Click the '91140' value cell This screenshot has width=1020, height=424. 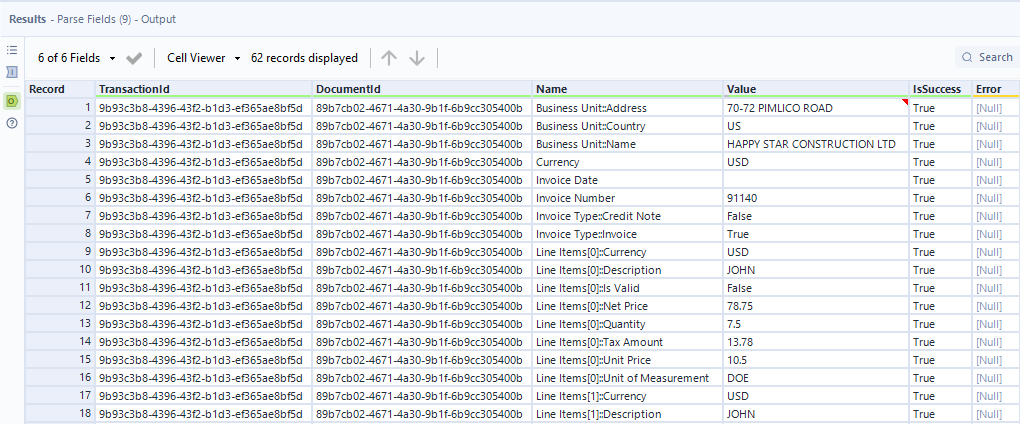click(816, 198)
